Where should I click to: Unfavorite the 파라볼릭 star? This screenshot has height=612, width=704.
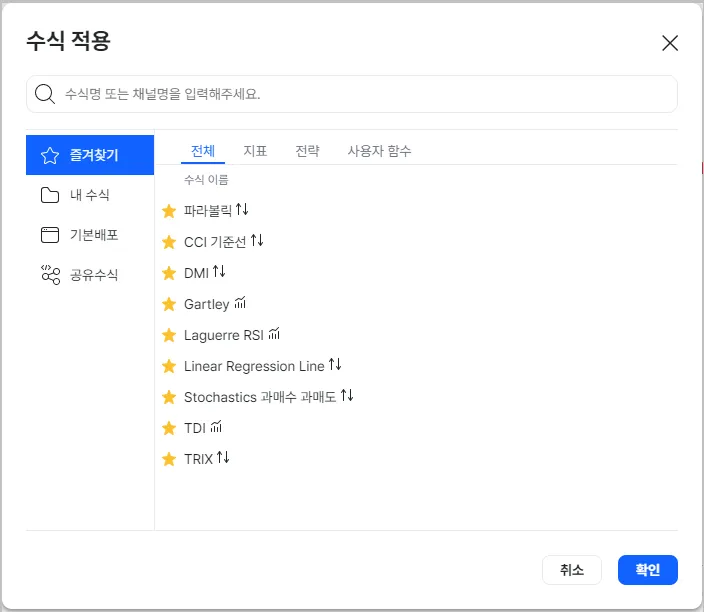[x=169, y=211]
